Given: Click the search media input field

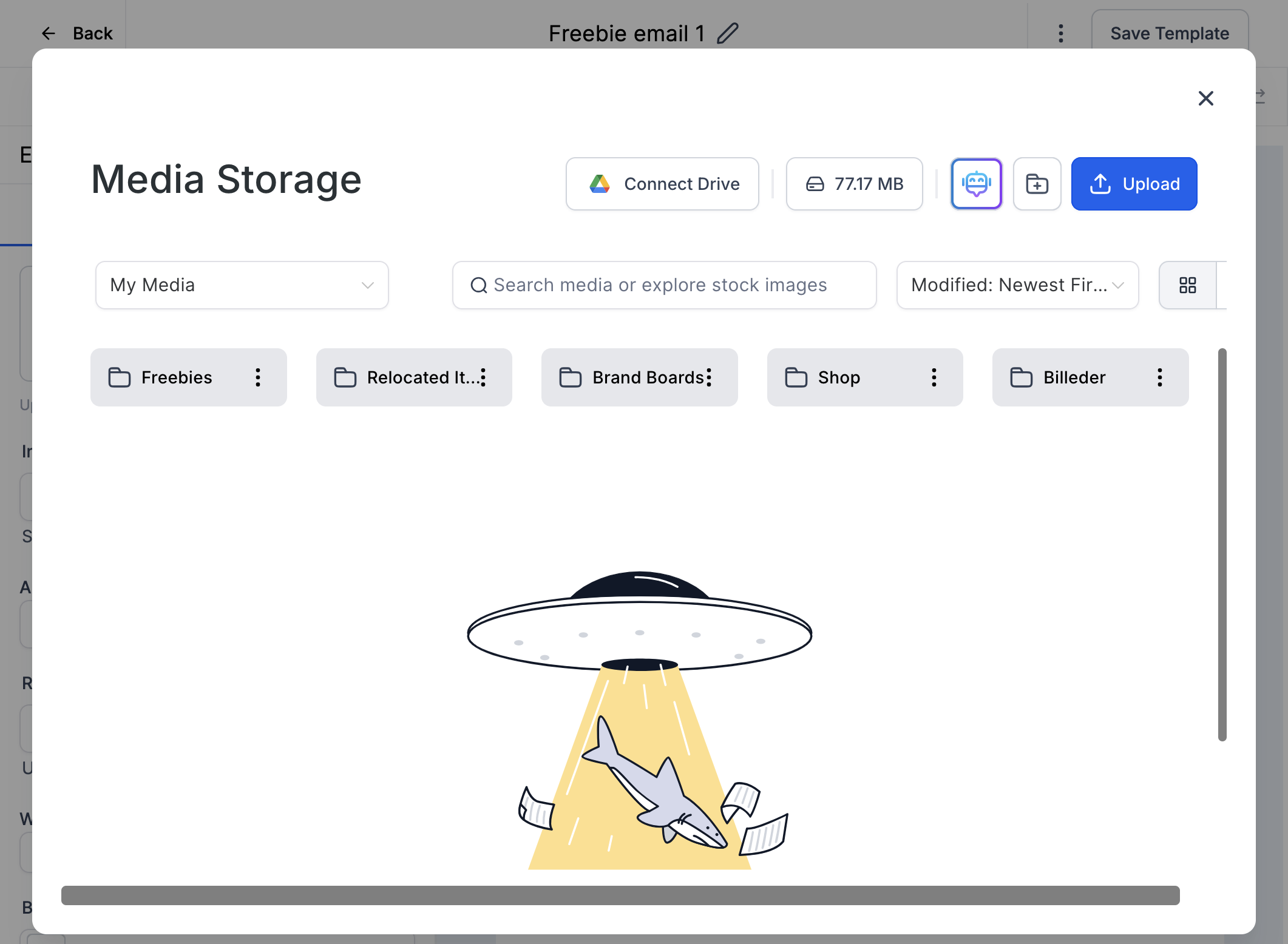Looking at the screenshot, I should coord(664,285).
